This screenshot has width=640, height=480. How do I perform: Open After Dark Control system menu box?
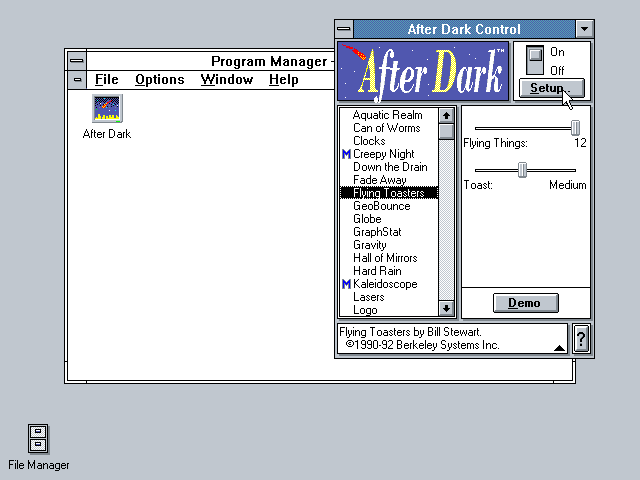(344, 29)
